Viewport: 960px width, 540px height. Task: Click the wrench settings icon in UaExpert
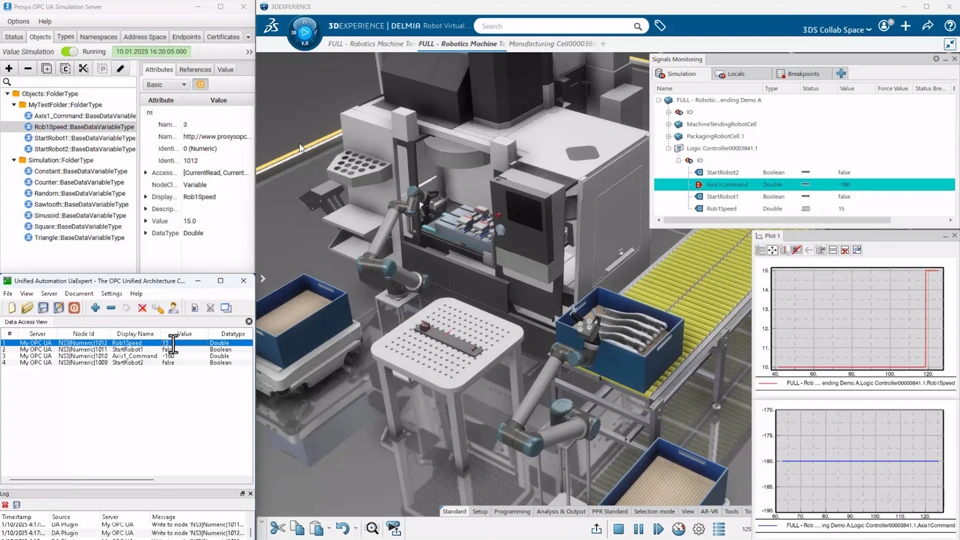pyautogui.click(x=158, y=308)
